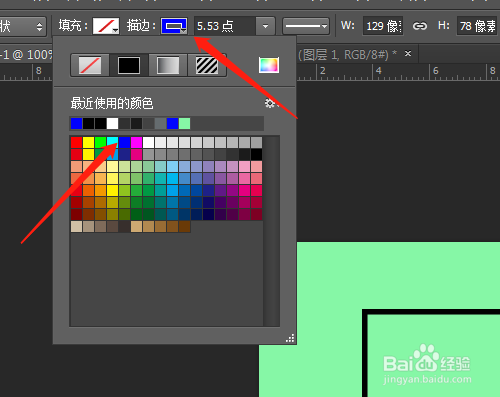Open the stroke (描边) swatch dropdown

point(174,26)
